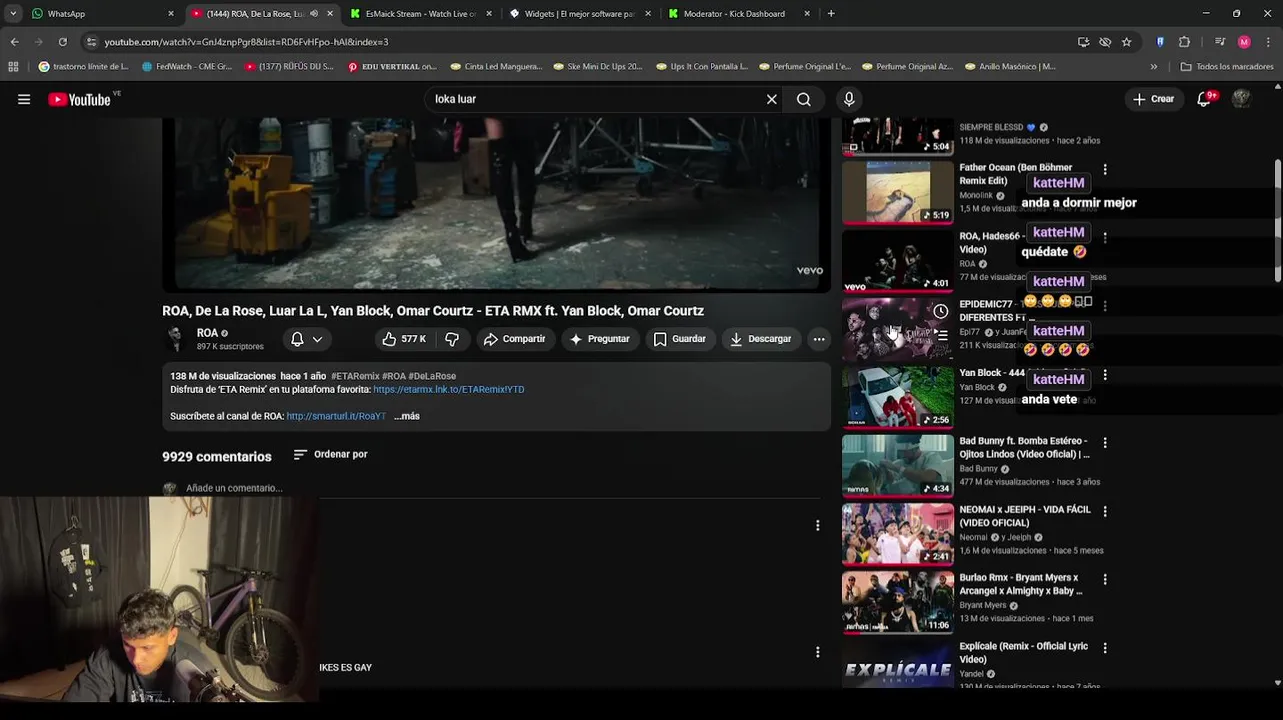Open more actions menu beside Descargar
This screenshot has height=720, width=1283.
819,339
